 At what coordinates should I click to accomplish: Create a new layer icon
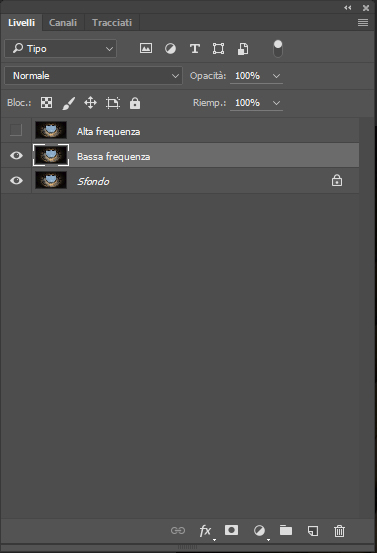pyautogui.click(x=313, y=531)
